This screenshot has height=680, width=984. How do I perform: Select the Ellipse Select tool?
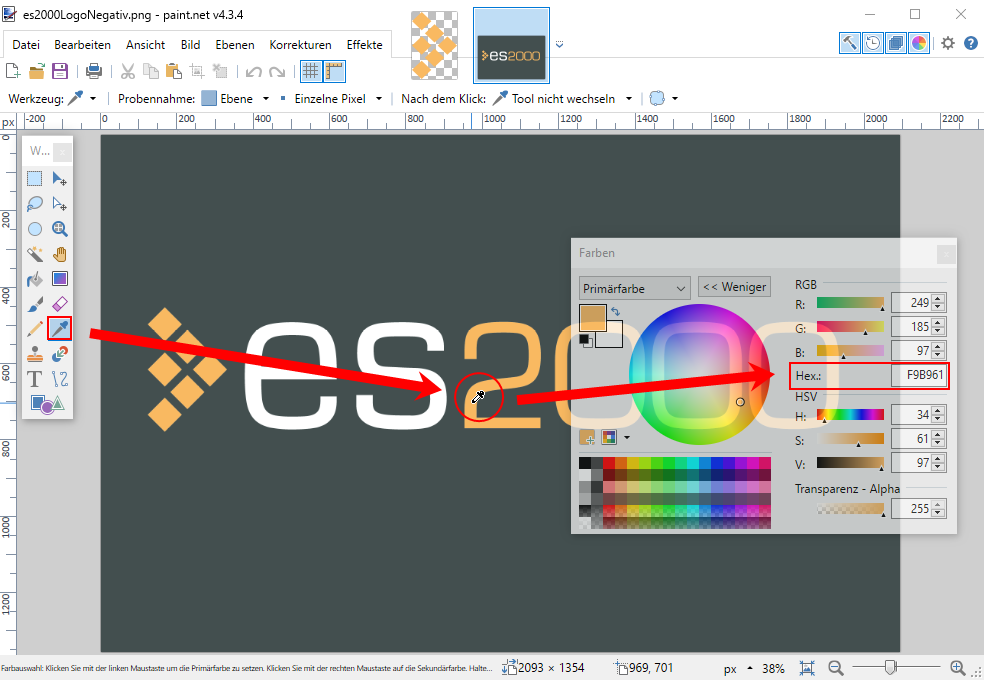coord(35,229)
